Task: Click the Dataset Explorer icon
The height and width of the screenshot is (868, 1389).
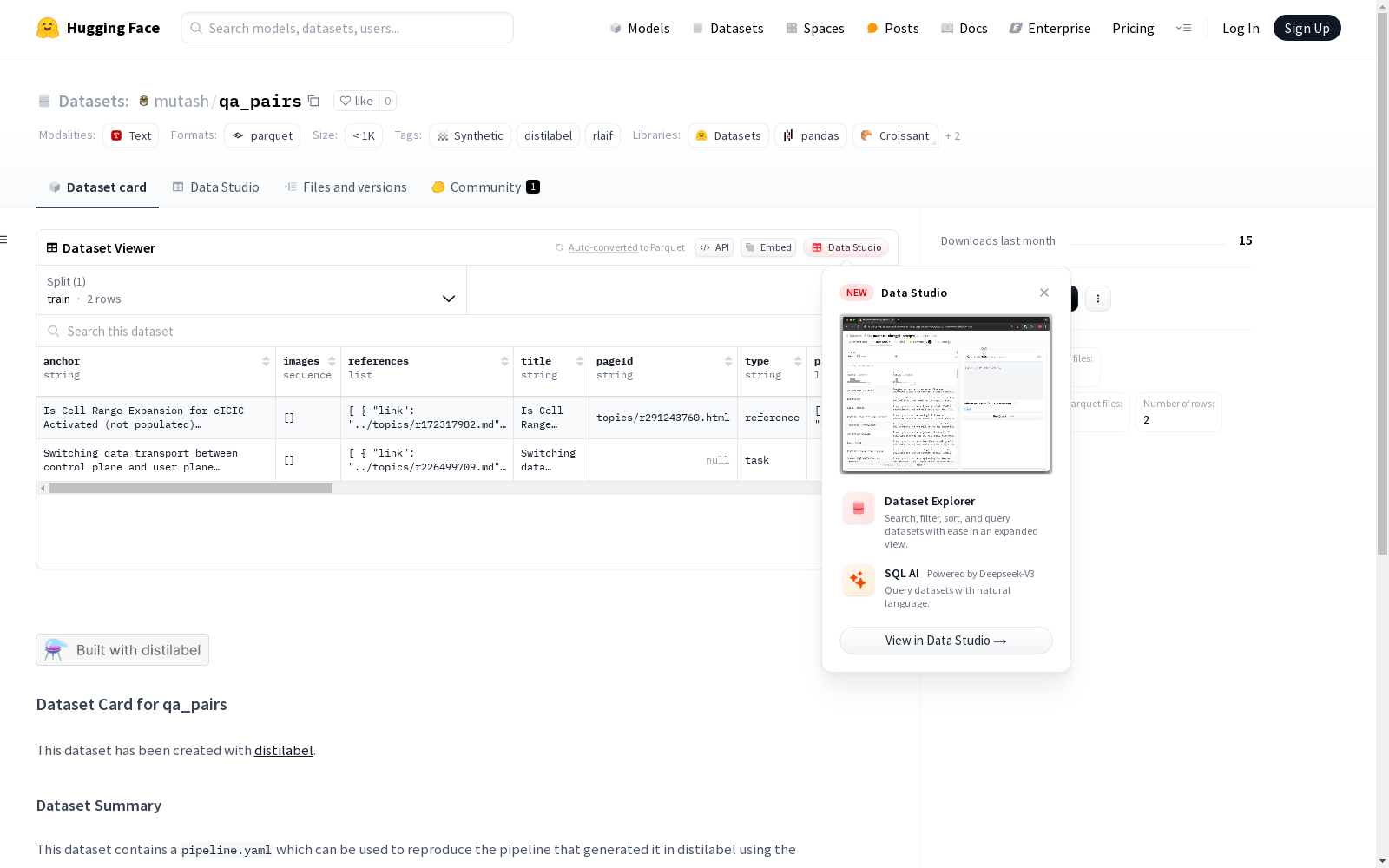Action: 859,509
